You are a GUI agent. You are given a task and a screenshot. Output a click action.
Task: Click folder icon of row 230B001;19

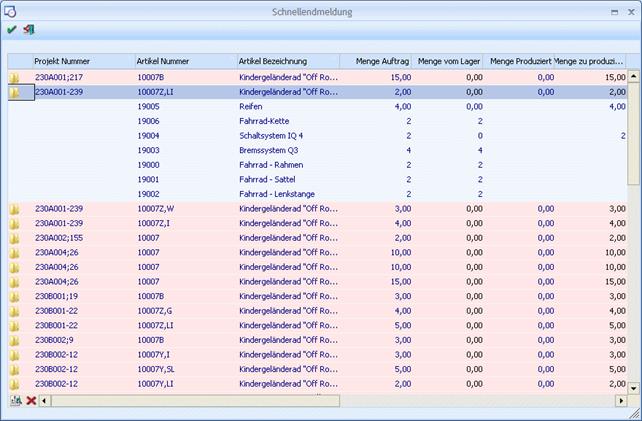pos(15,296)
